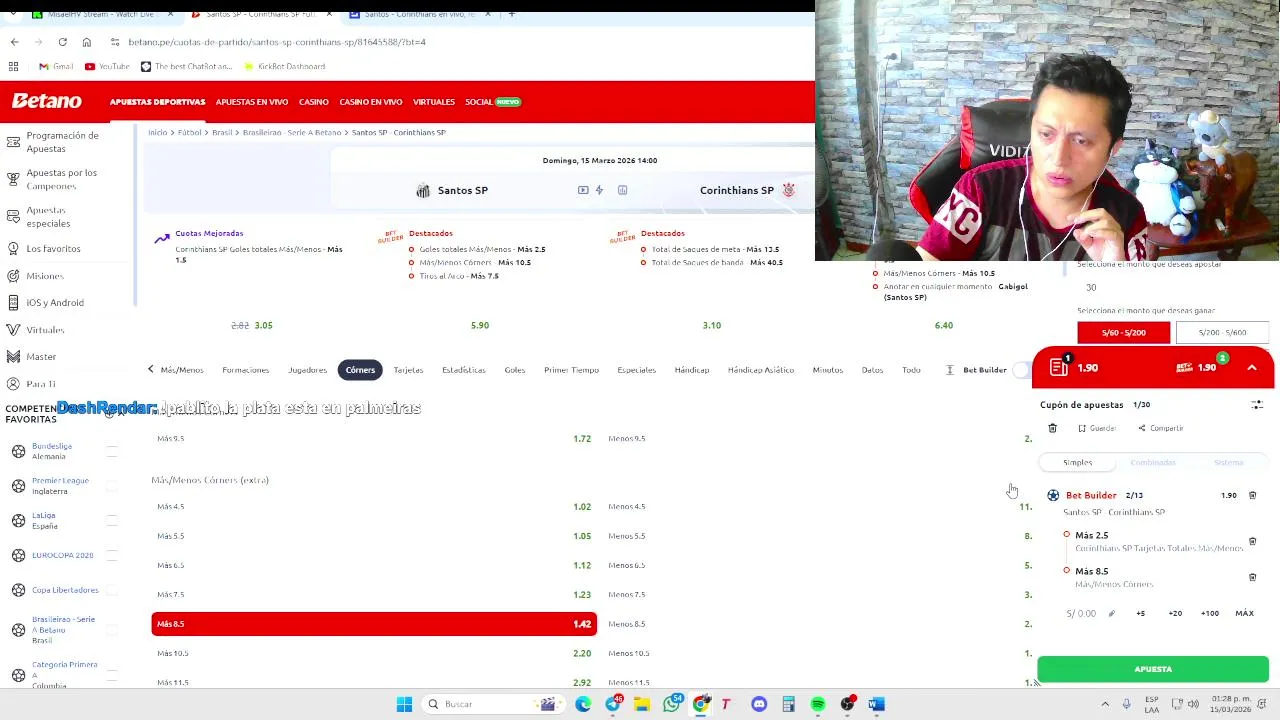
Task: Add +20 to the stake
Action: click(1175, 613)
